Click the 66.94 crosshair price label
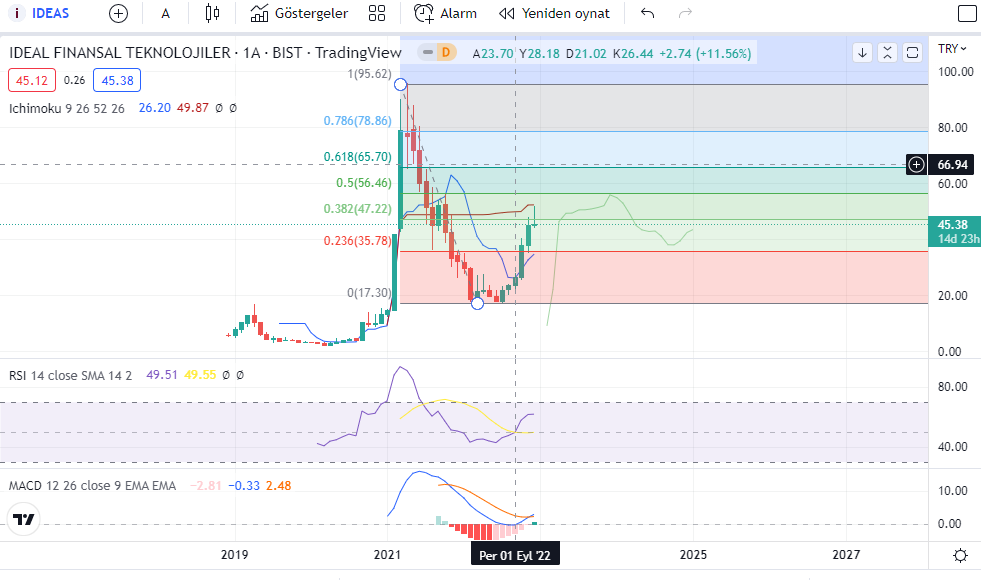This screenshot has height=580, width=981. click(x=952, y=165)
